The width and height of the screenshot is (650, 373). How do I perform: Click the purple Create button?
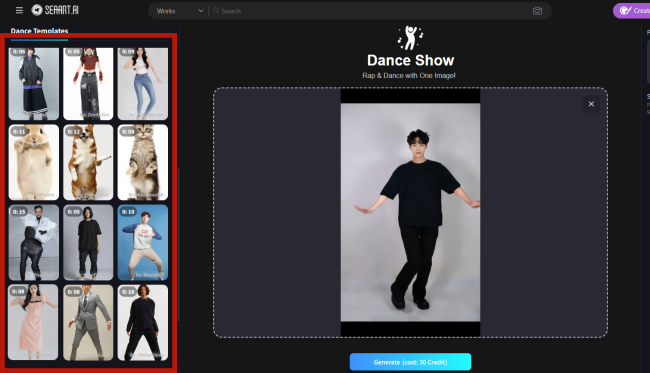pos(631,11)
